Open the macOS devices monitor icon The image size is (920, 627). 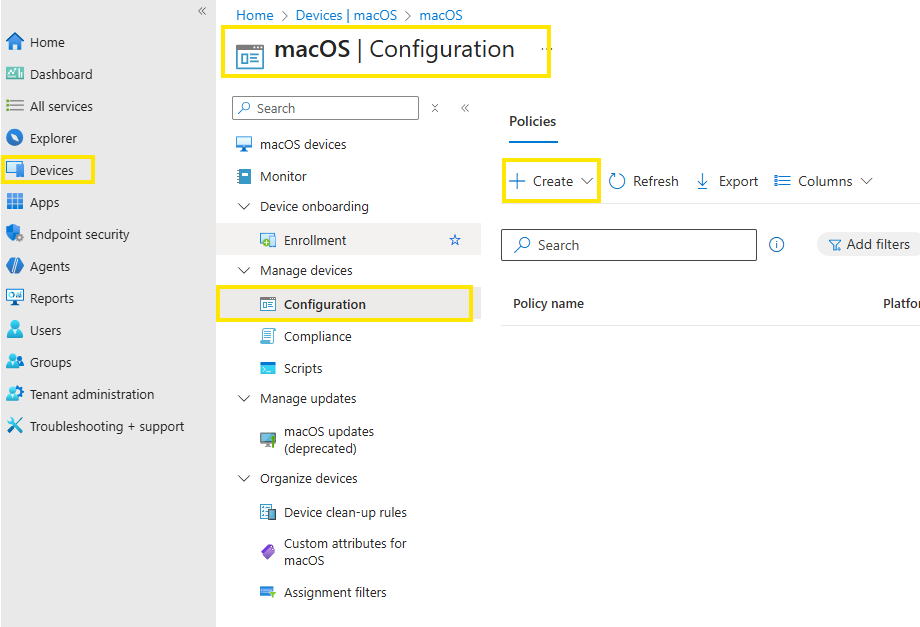tap(244, 144)
